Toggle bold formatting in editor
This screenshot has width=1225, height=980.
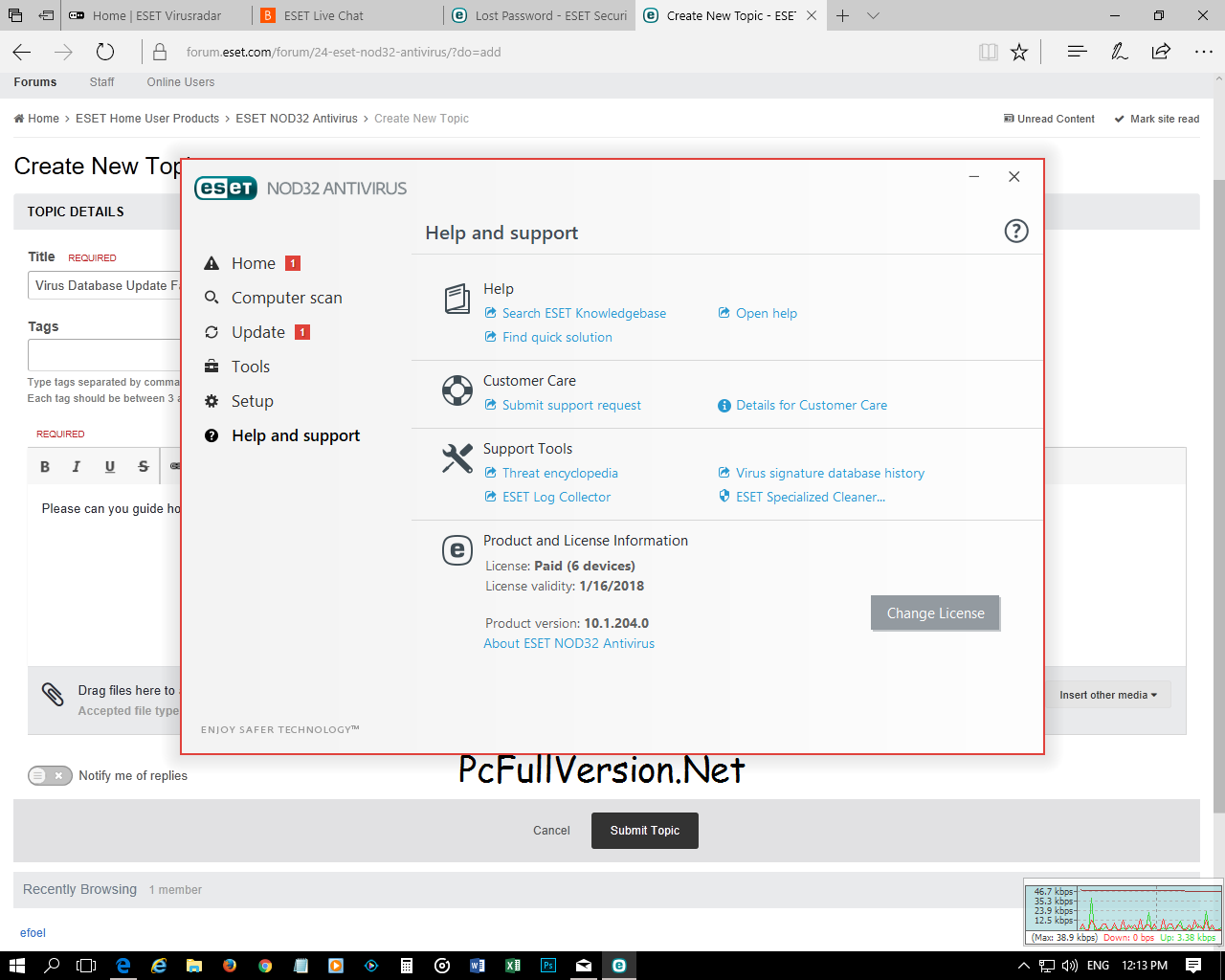45,467
